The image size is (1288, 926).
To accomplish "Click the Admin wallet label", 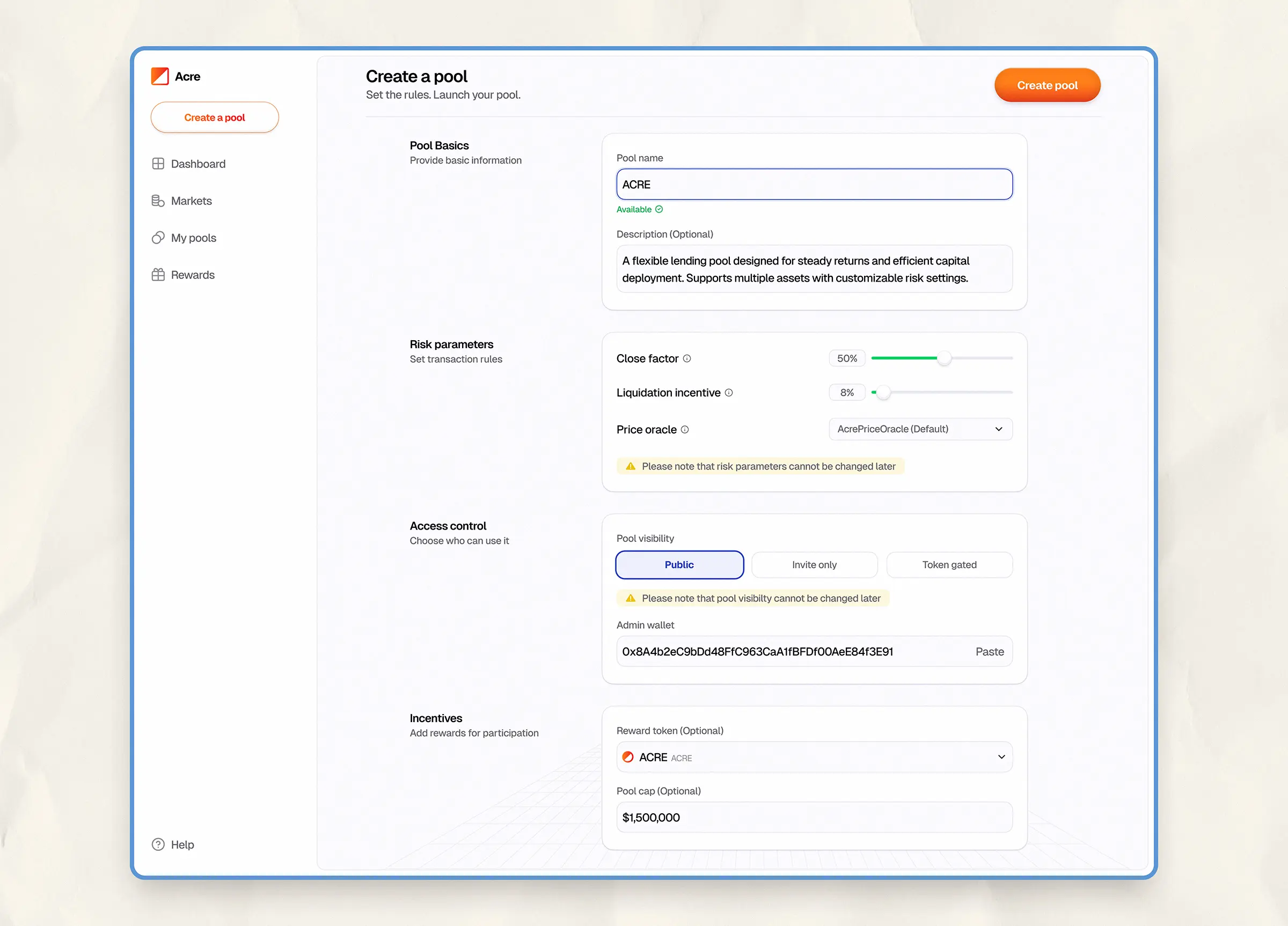I will pyautogui.click(x=645, y=624).
